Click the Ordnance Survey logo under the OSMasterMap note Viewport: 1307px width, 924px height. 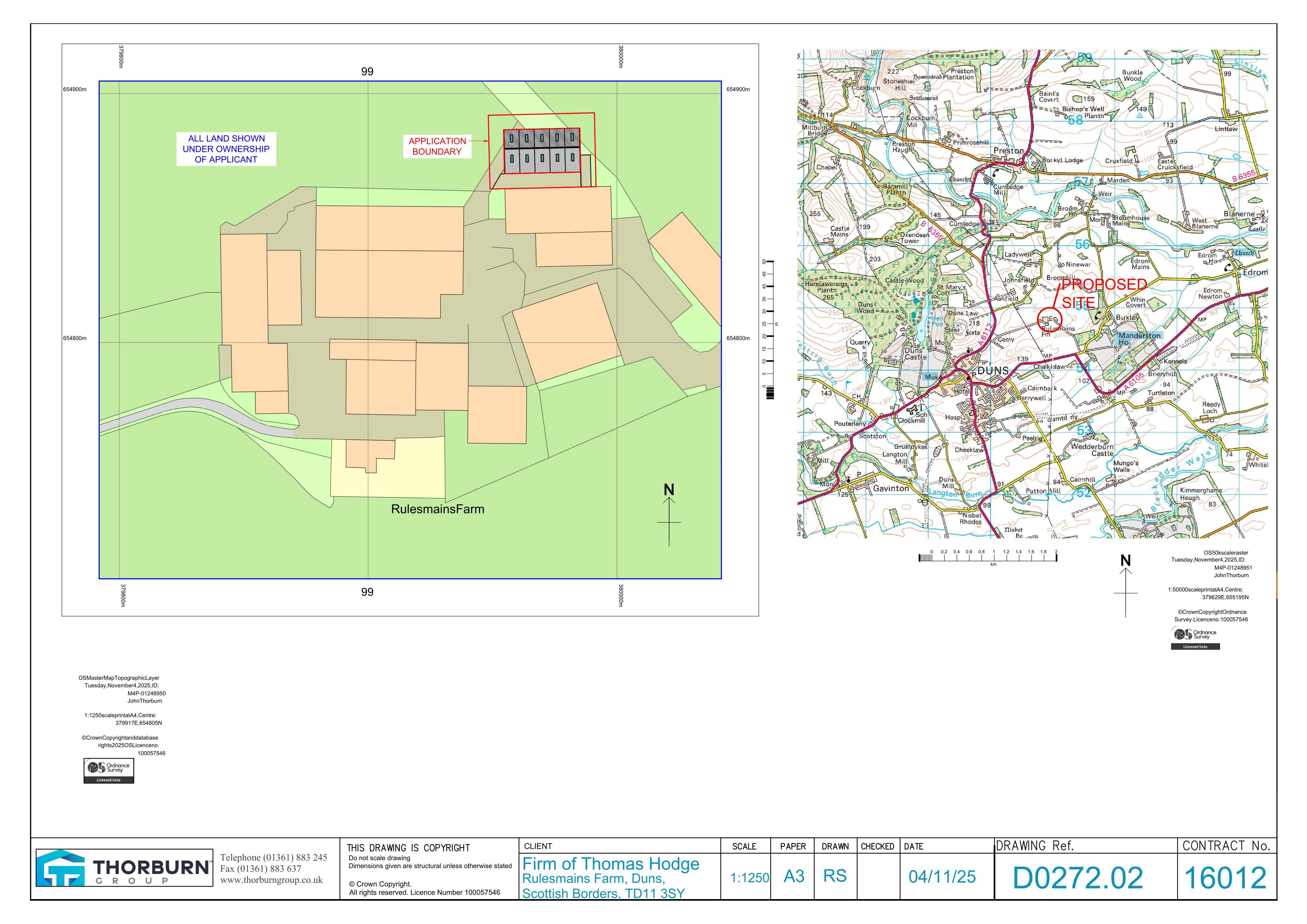[x=109, y=770]
